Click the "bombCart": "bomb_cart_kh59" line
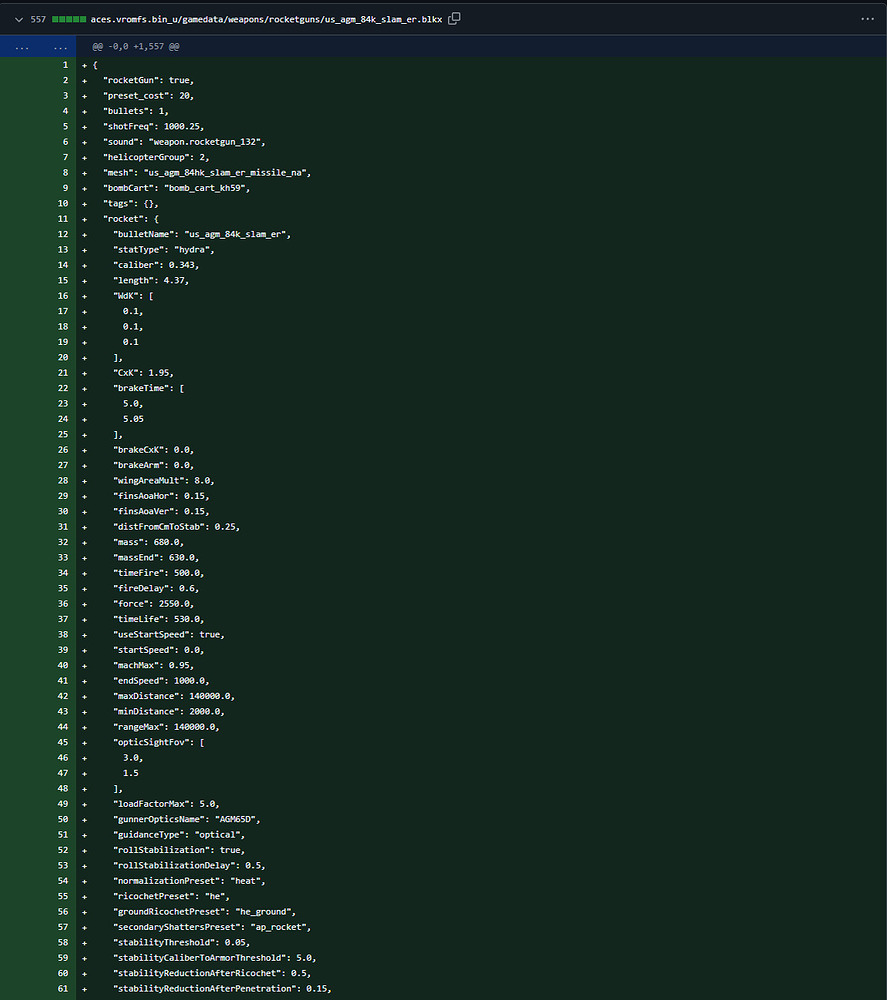Screen dimensions: 887x1000 pyautogui.click(x=176, y=188)
